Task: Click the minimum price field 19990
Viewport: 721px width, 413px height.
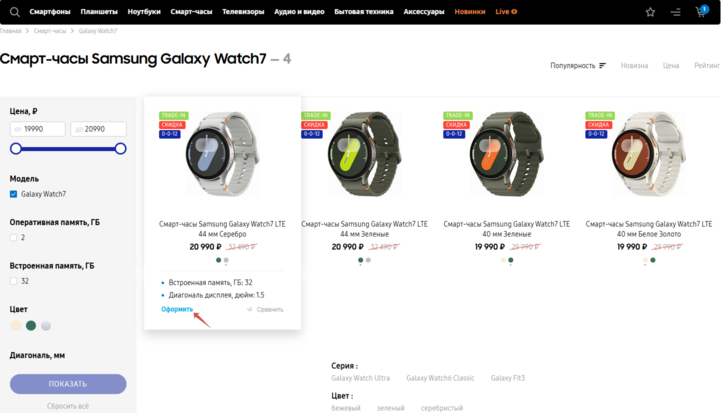Action: tap(38, 129)
